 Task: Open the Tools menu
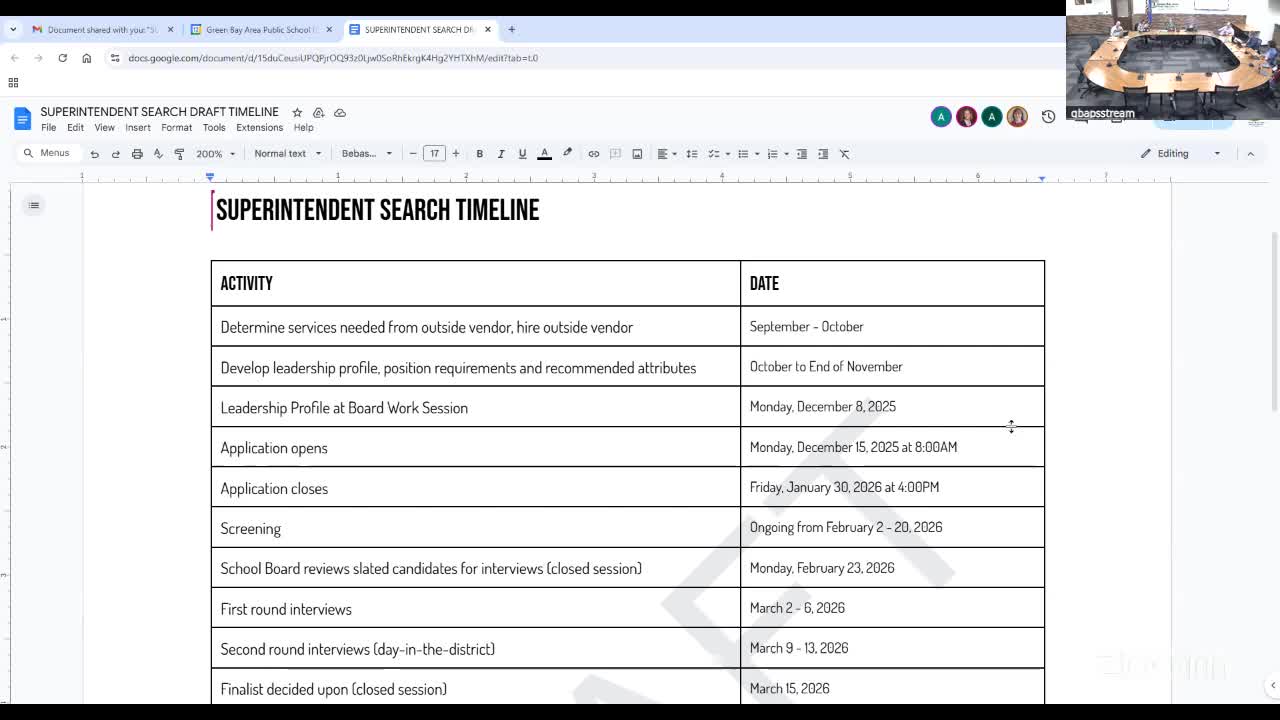(214, 128)
